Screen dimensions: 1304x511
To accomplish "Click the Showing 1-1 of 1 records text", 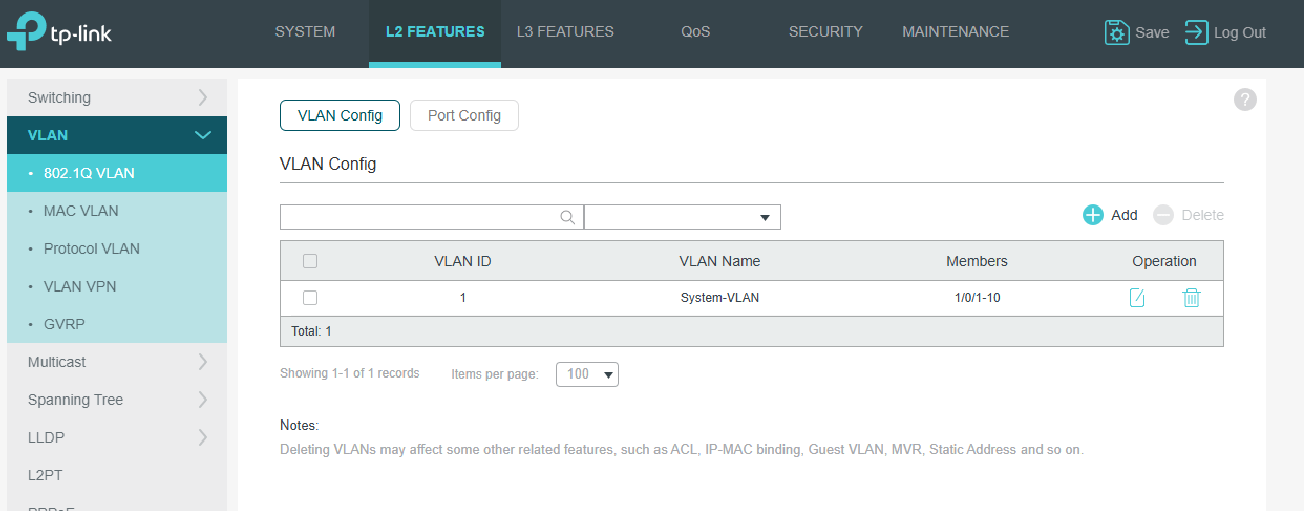I will 349,374.
